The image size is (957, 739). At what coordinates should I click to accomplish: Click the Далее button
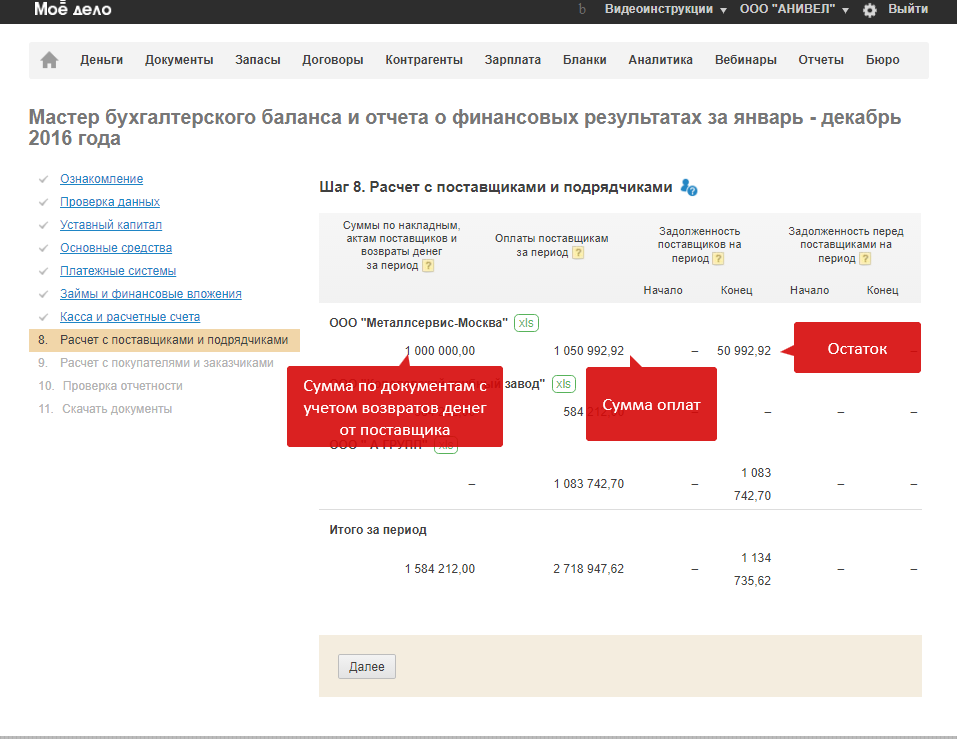(367, 666)
